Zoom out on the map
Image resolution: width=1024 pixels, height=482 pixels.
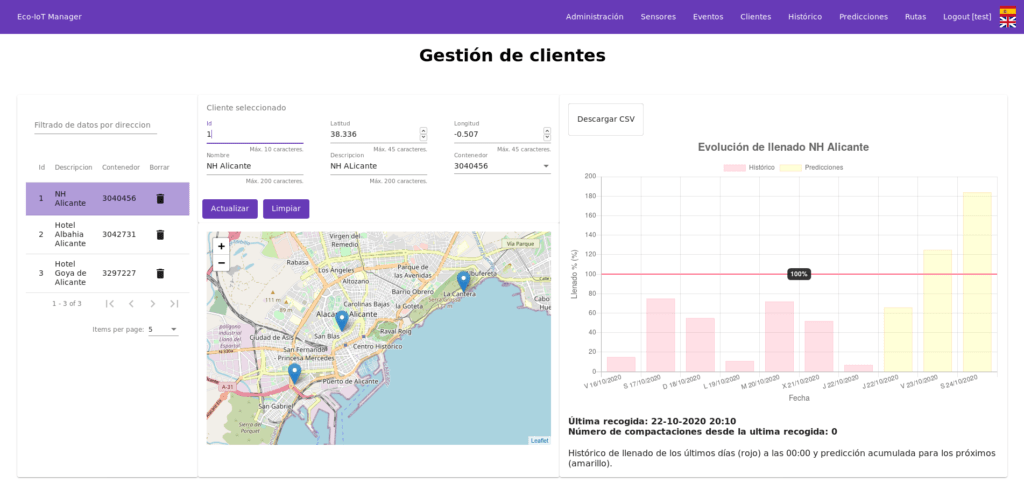point(221,263)
